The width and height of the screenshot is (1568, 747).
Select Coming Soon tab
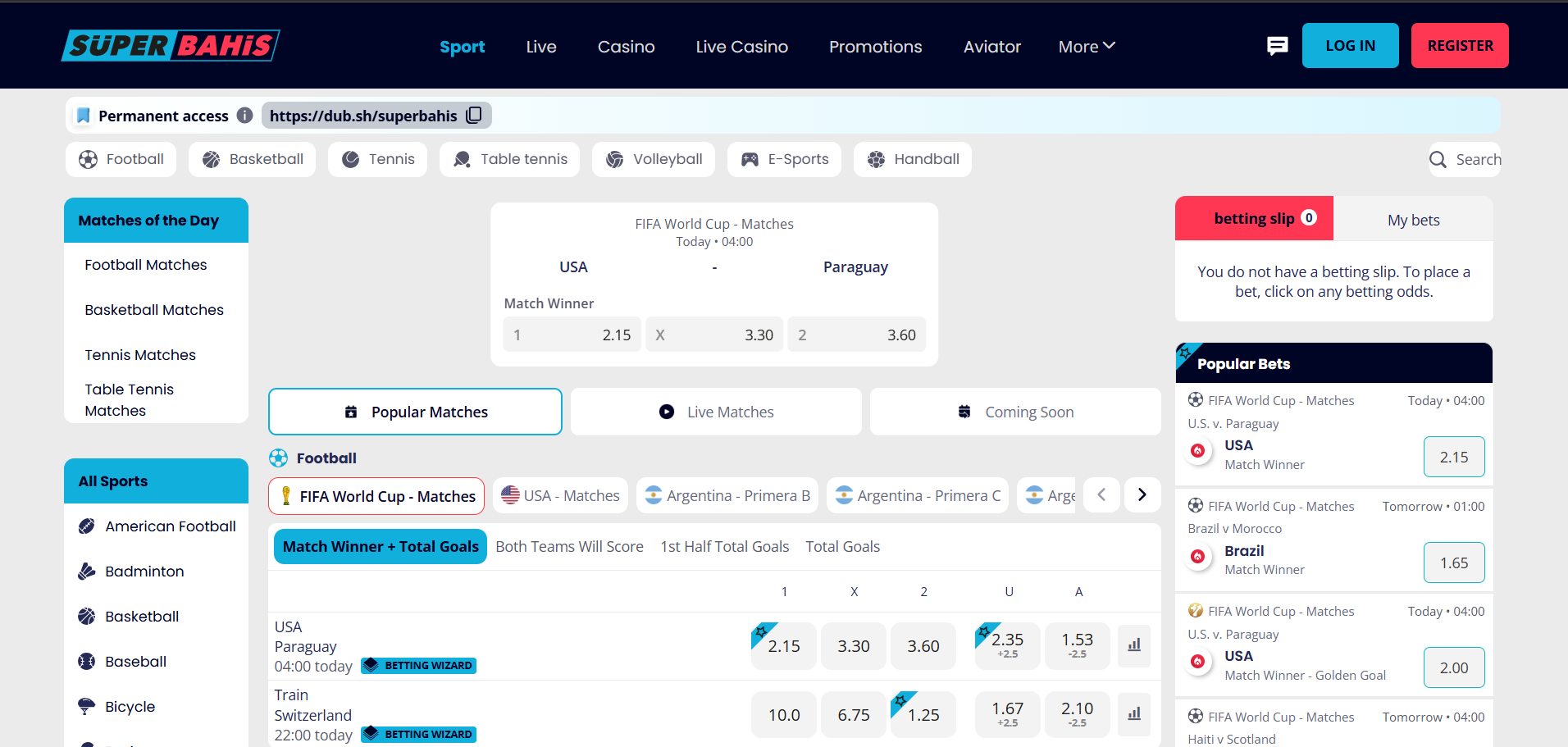(1015, 412)
